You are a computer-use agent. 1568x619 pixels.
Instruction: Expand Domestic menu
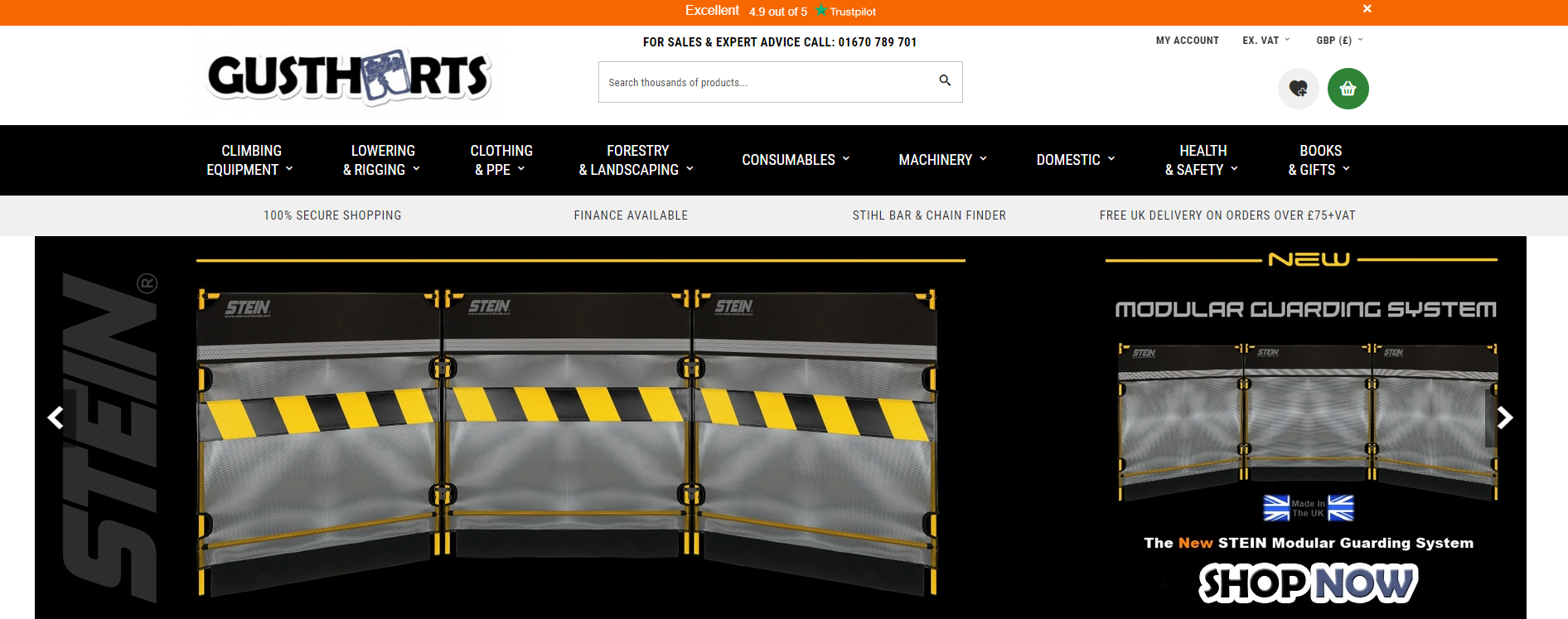pyautogui.click(x=1076, y=160)
